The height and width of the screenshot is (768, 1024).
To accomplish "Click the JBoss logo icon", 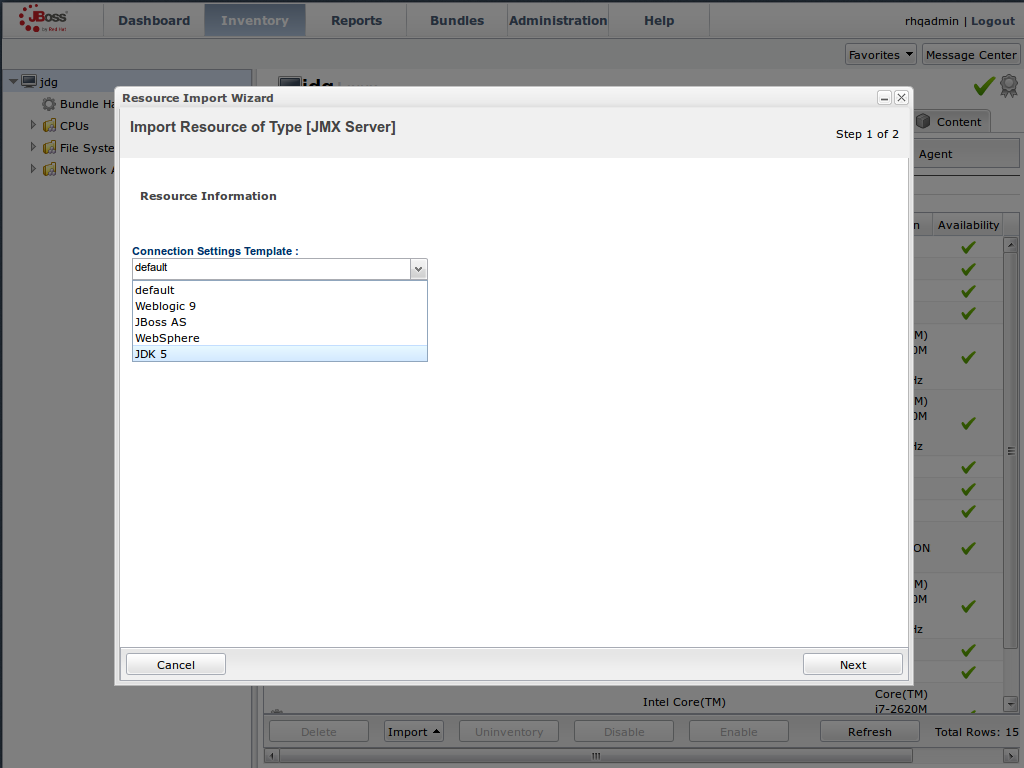I will point(43,20).
